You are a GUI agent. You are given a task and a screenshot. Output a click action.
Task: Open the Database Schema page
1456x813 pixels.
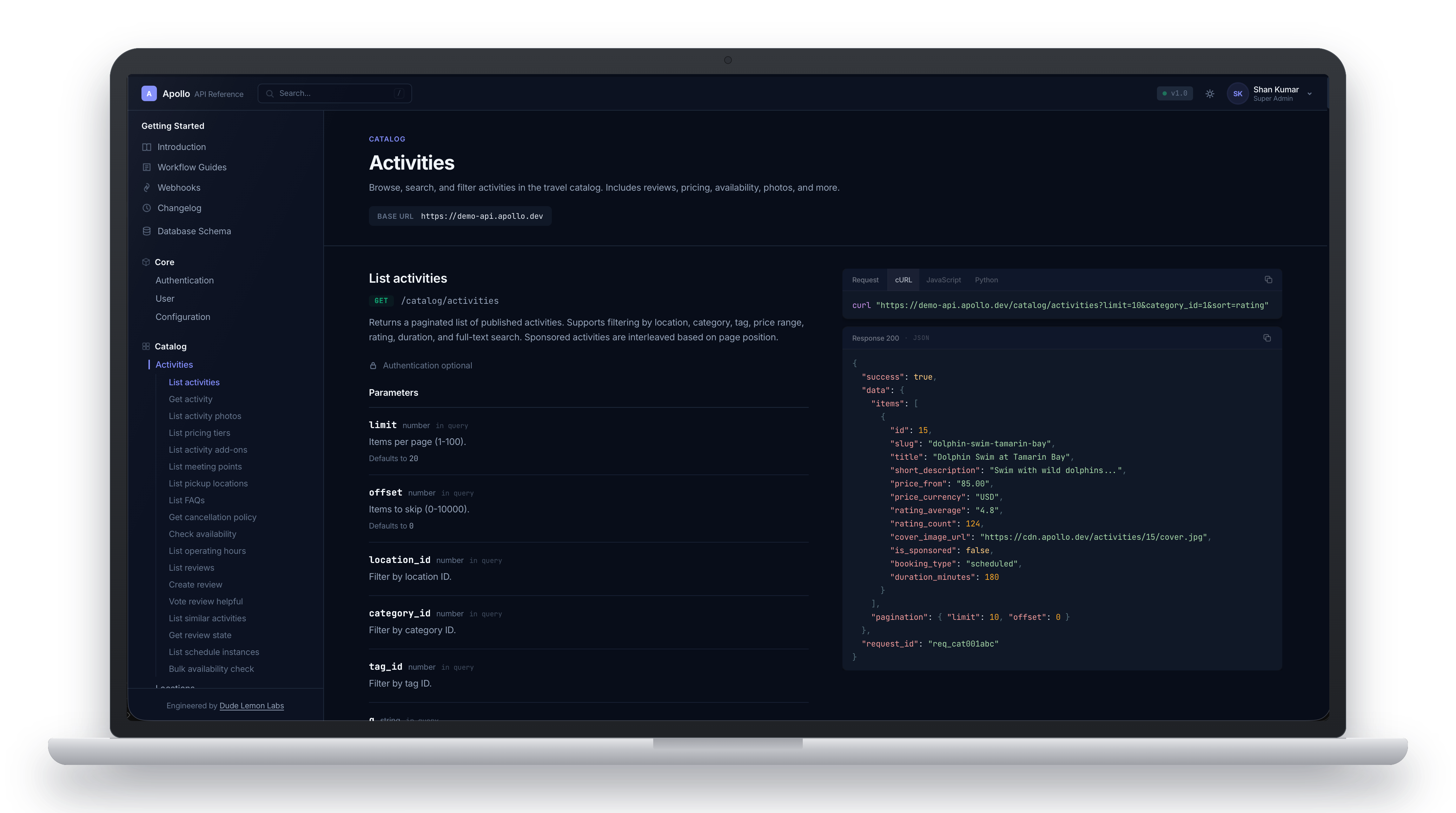point(194,231)
